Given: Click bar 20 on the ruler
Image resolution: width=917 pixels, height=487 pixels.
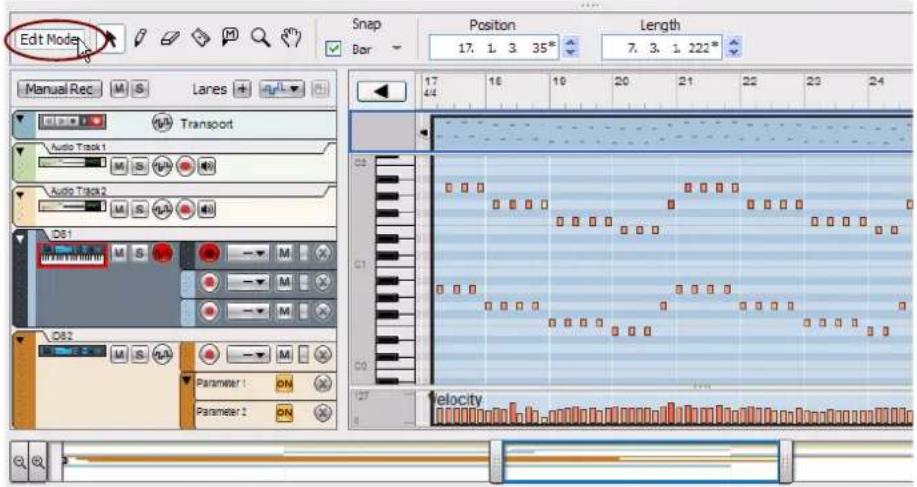Looking at the screenshot, I should point(621,82).
